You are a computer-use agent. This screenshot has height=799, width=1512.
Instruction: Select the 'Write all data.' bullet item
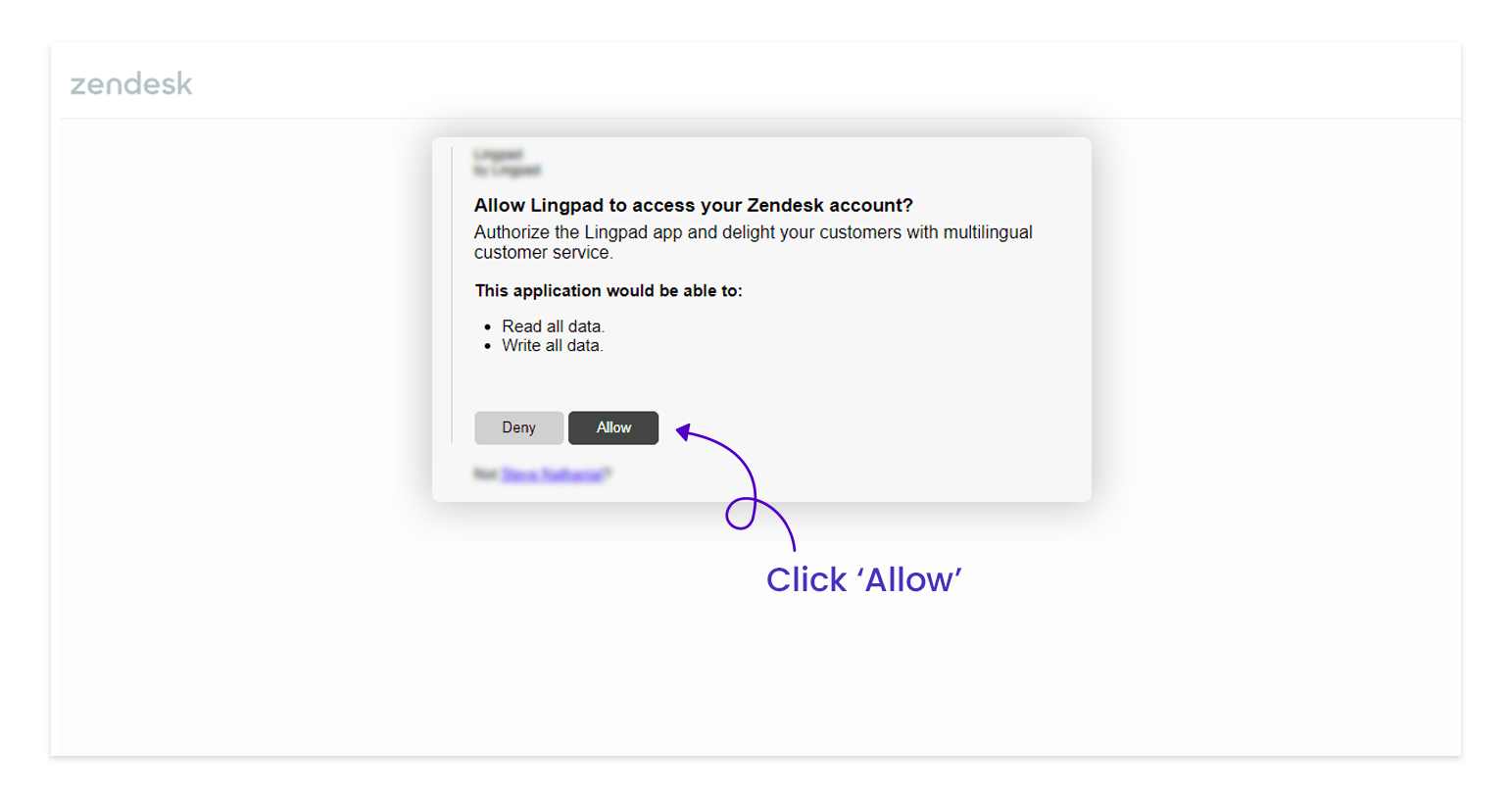553,346
